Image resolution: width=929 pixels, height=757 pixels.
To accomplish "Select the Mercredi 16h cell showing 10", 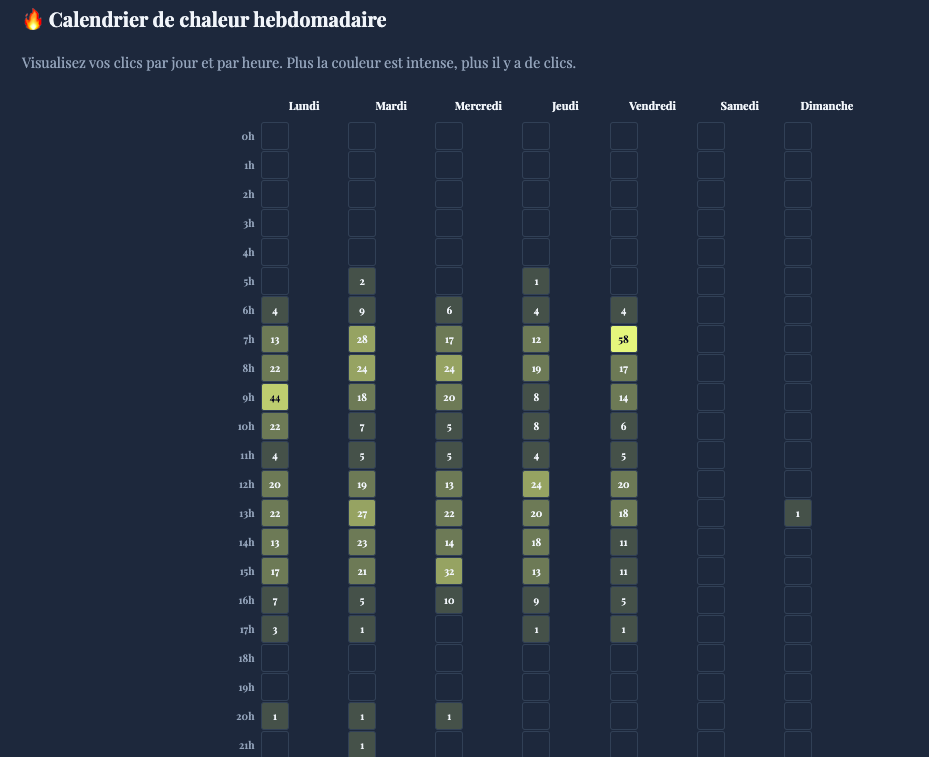I will [449, 601].
